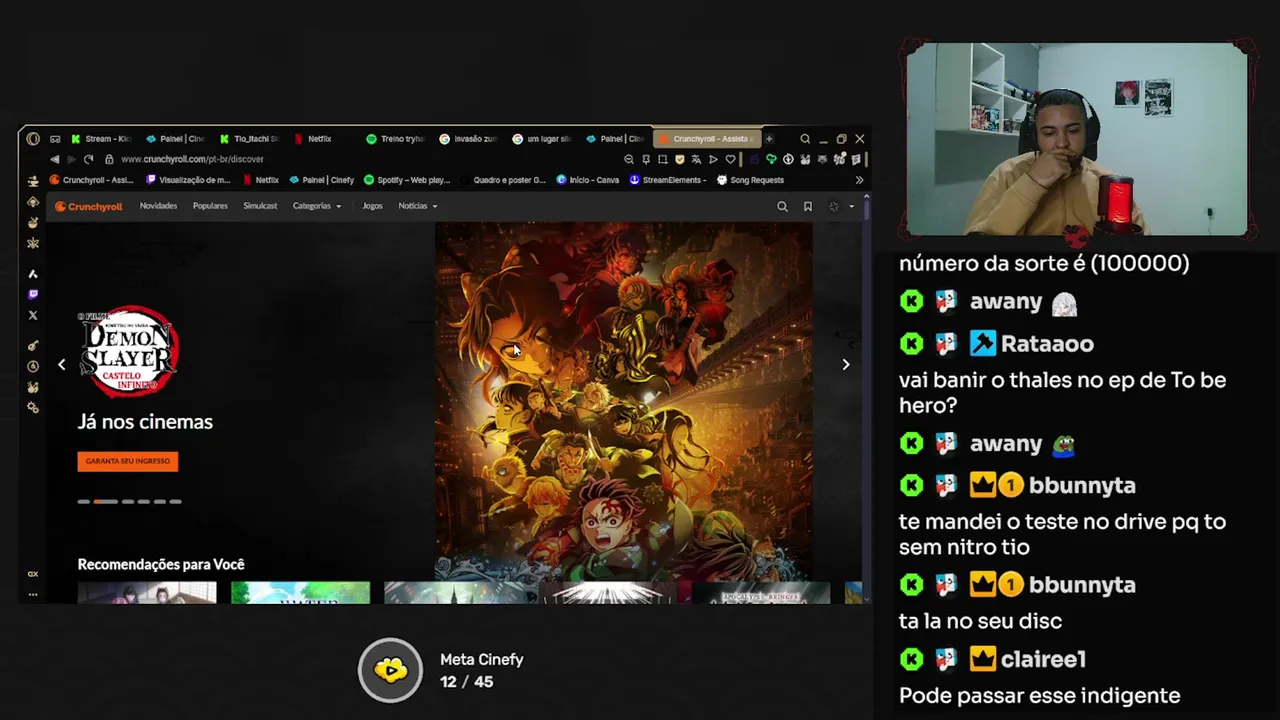Open the sidebar three-dots menu

pyautogui.click(x=33, y=594)
